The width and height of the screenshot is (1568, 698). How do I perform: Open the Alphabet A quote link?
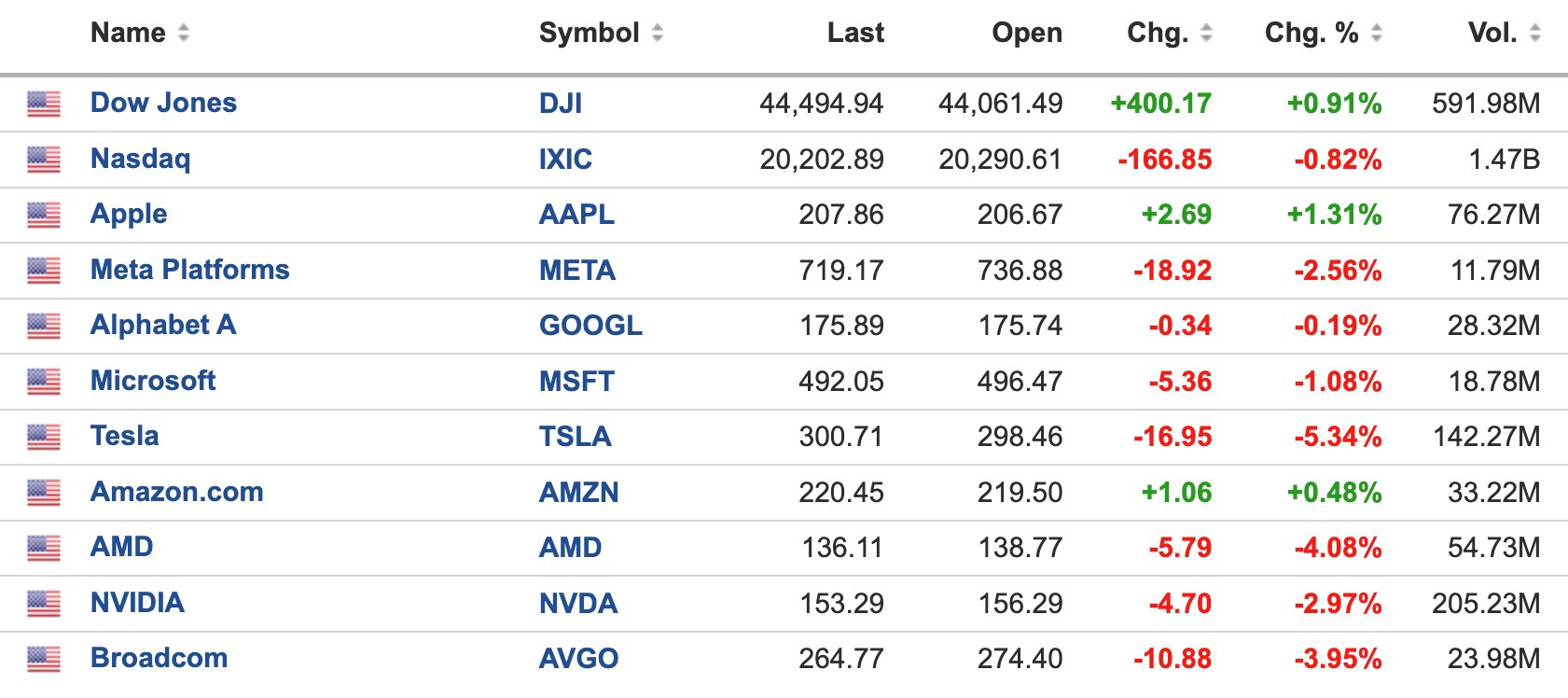tap(163, 325)
